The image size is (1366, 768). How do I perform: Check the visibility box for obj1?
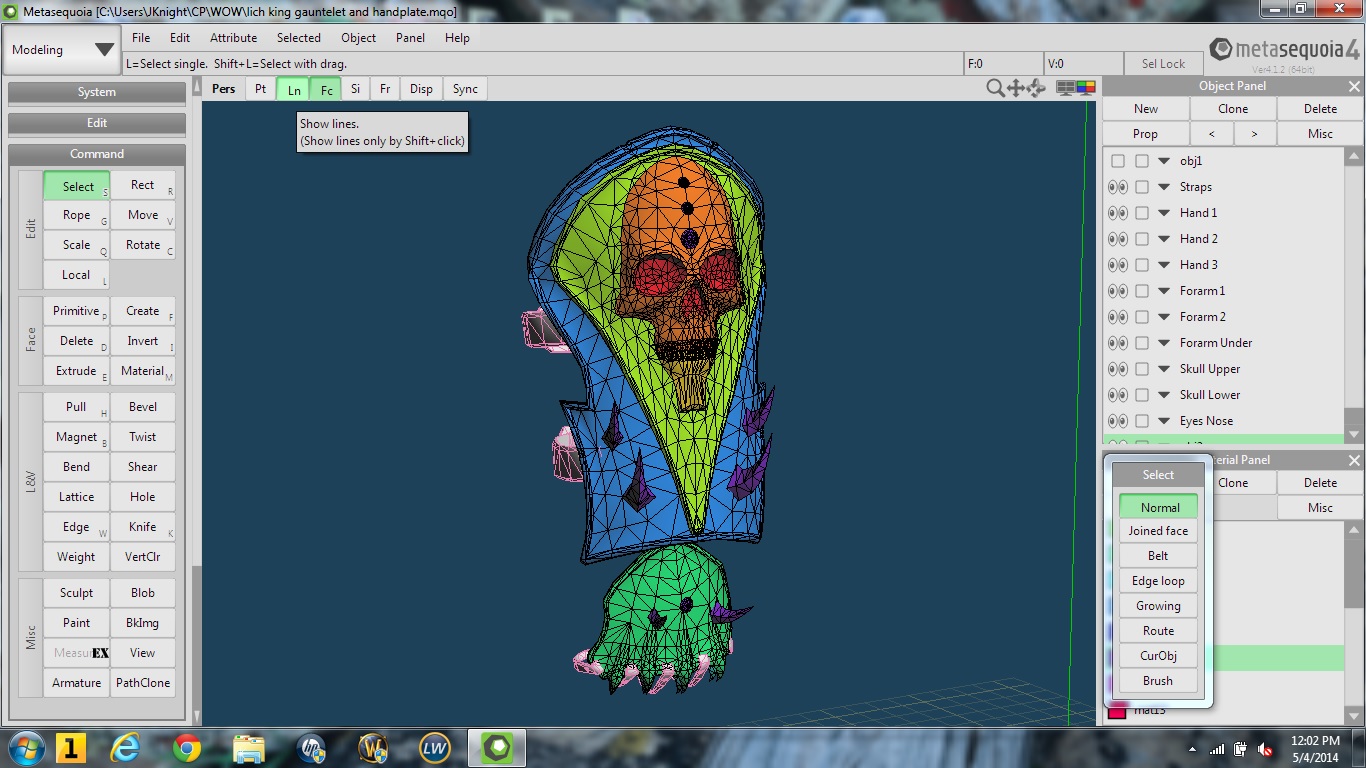click(x=1117, y=161)
